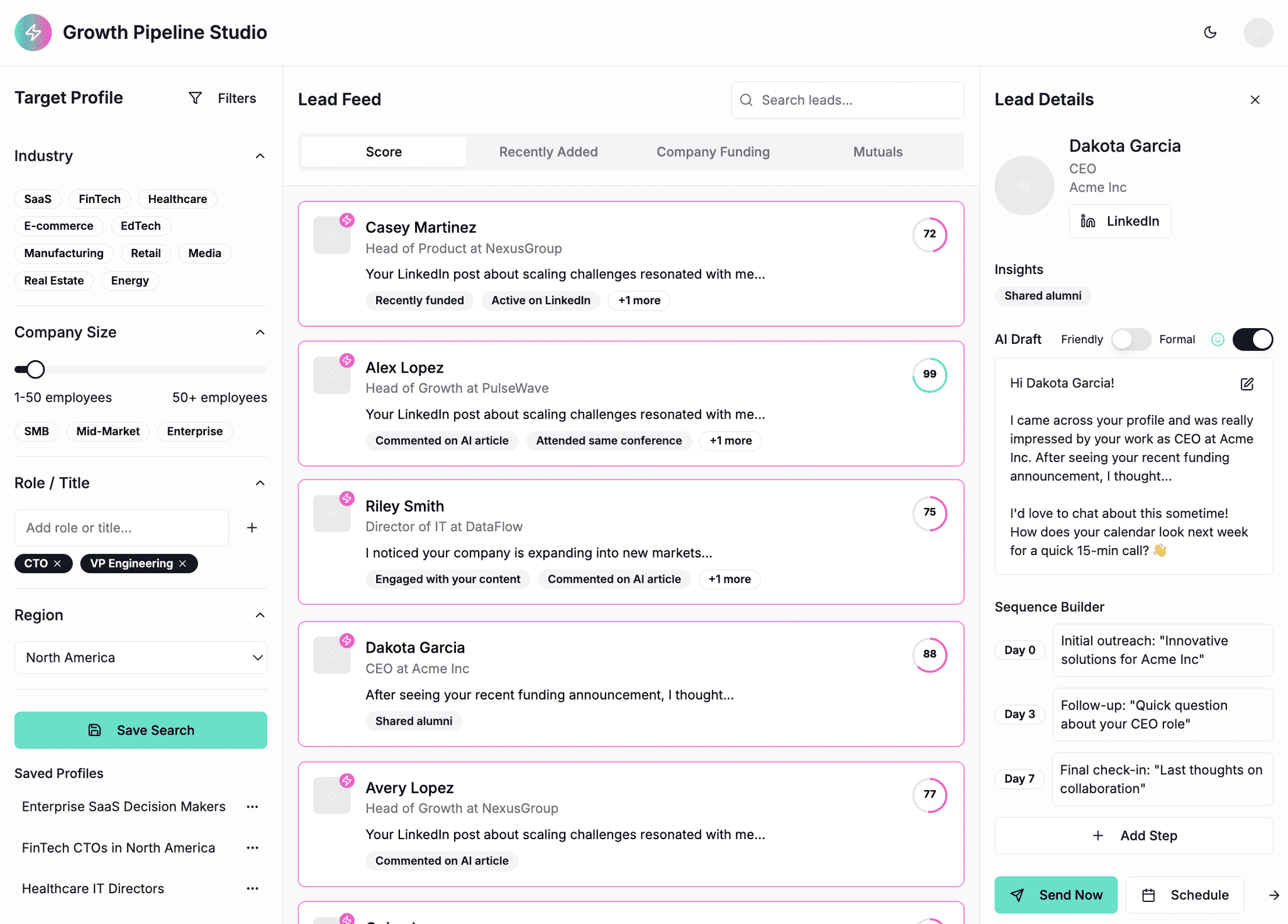Click the company size slider handle
The width and height of the screenshot is (1288, 924).
point(36,370)
